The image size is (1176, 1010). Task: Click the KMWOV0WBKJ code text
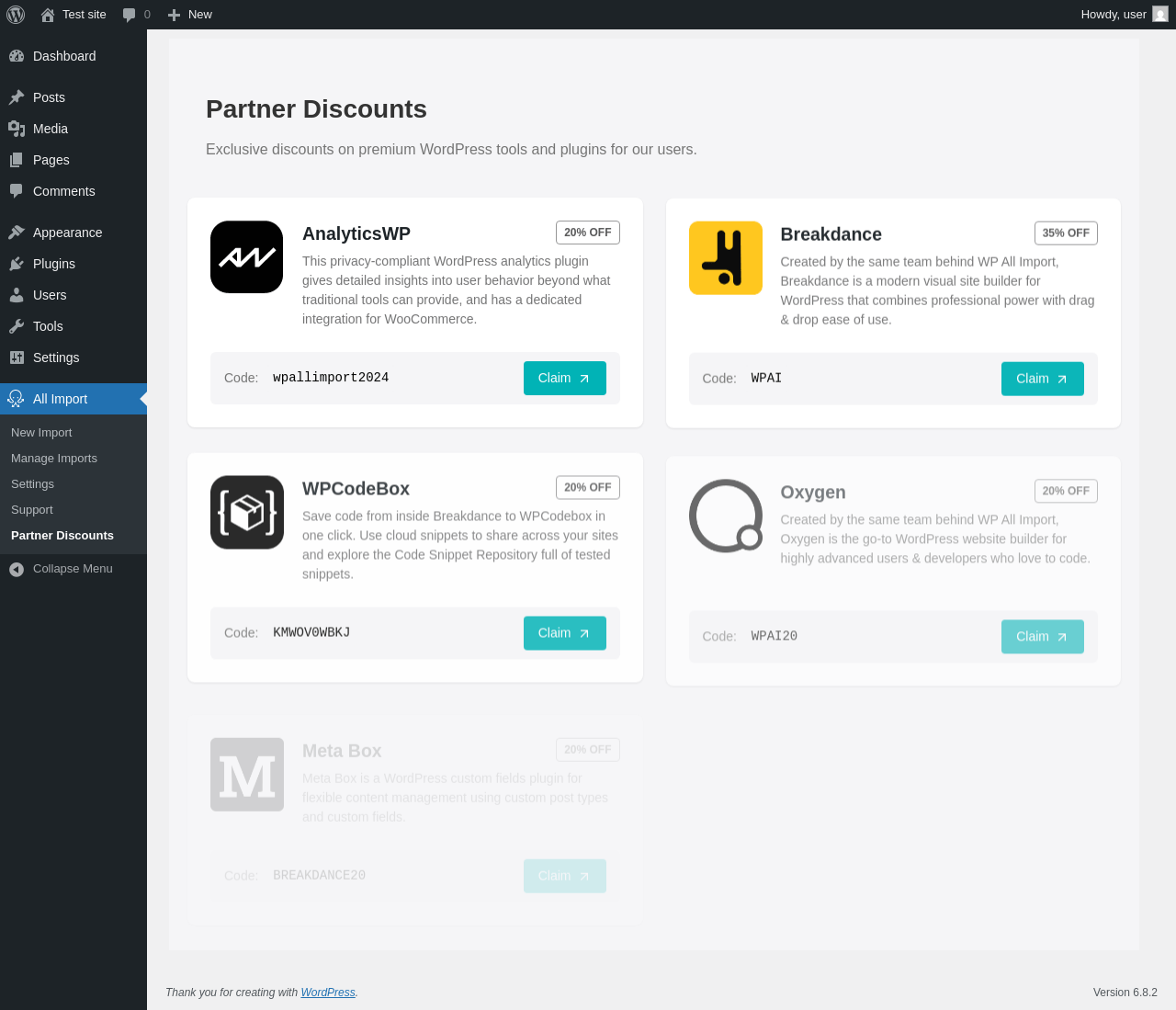(x=311, y=633)
